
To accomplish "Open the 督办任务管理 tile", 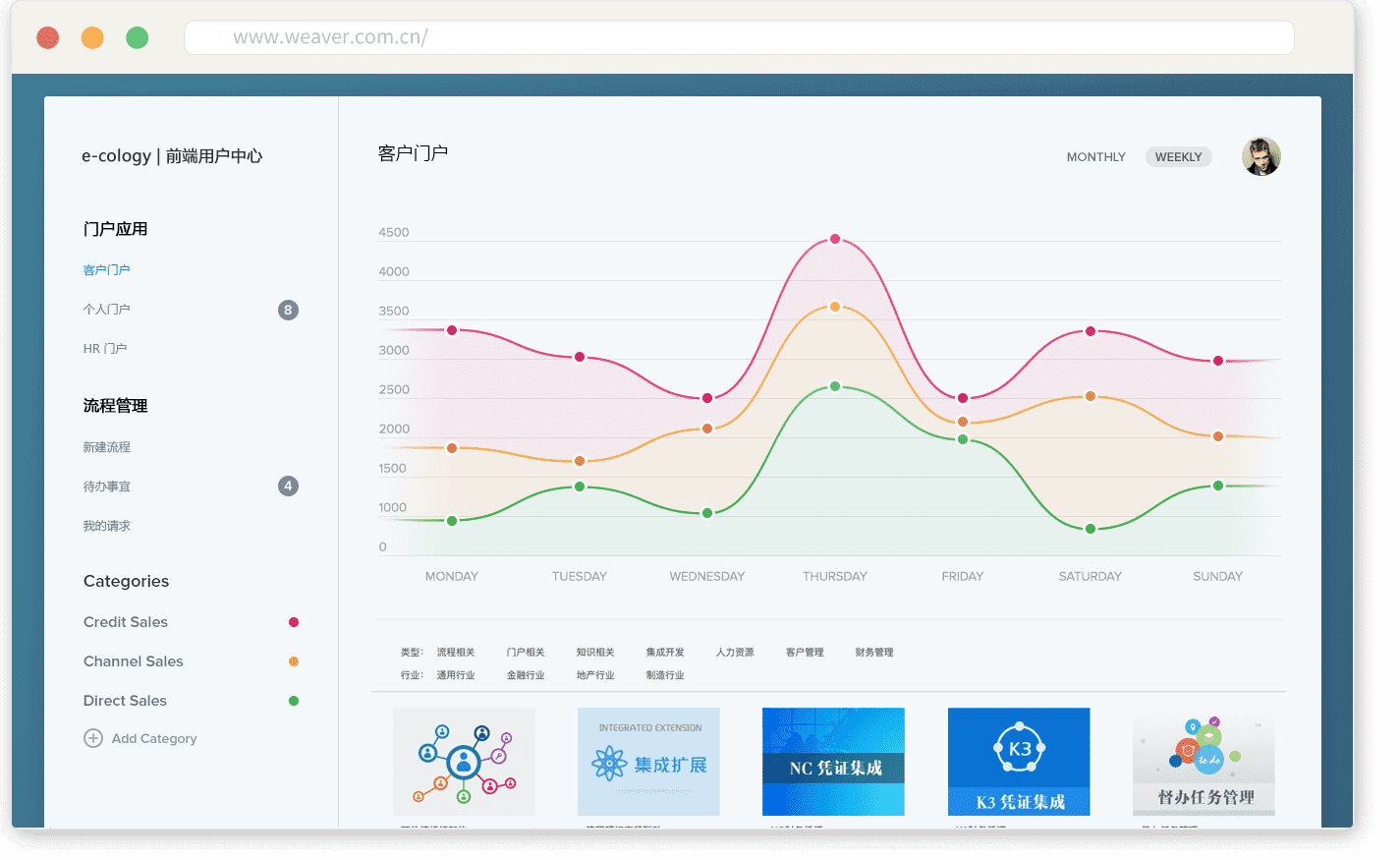I will (1204, 764).
